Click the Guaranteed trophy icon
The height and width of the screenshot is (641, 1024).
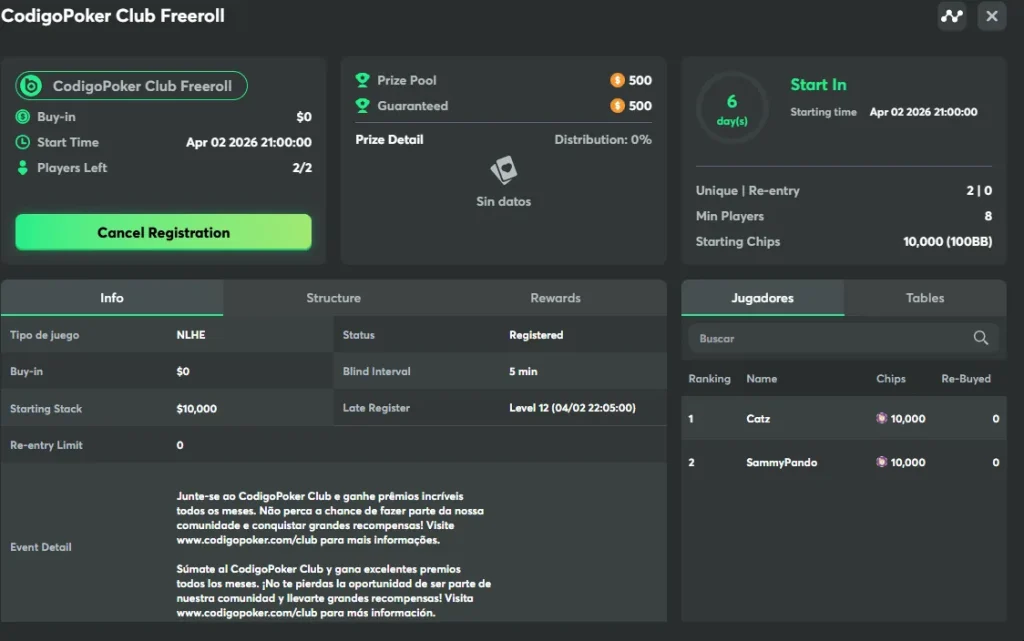pos(362,106)
